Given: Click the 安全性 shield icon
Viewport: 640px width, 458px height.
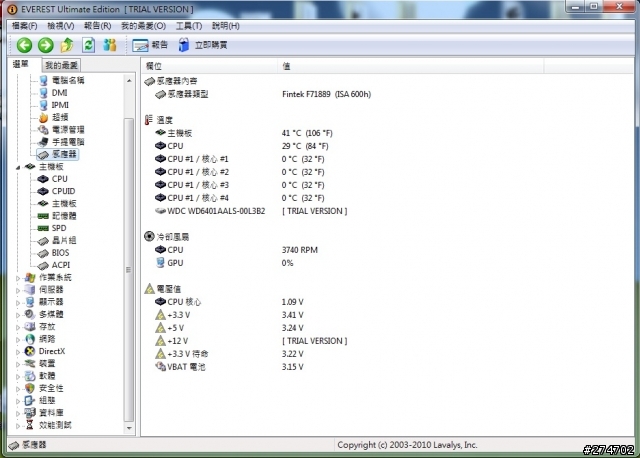Looking at the screenshot, I should [30, 388].
